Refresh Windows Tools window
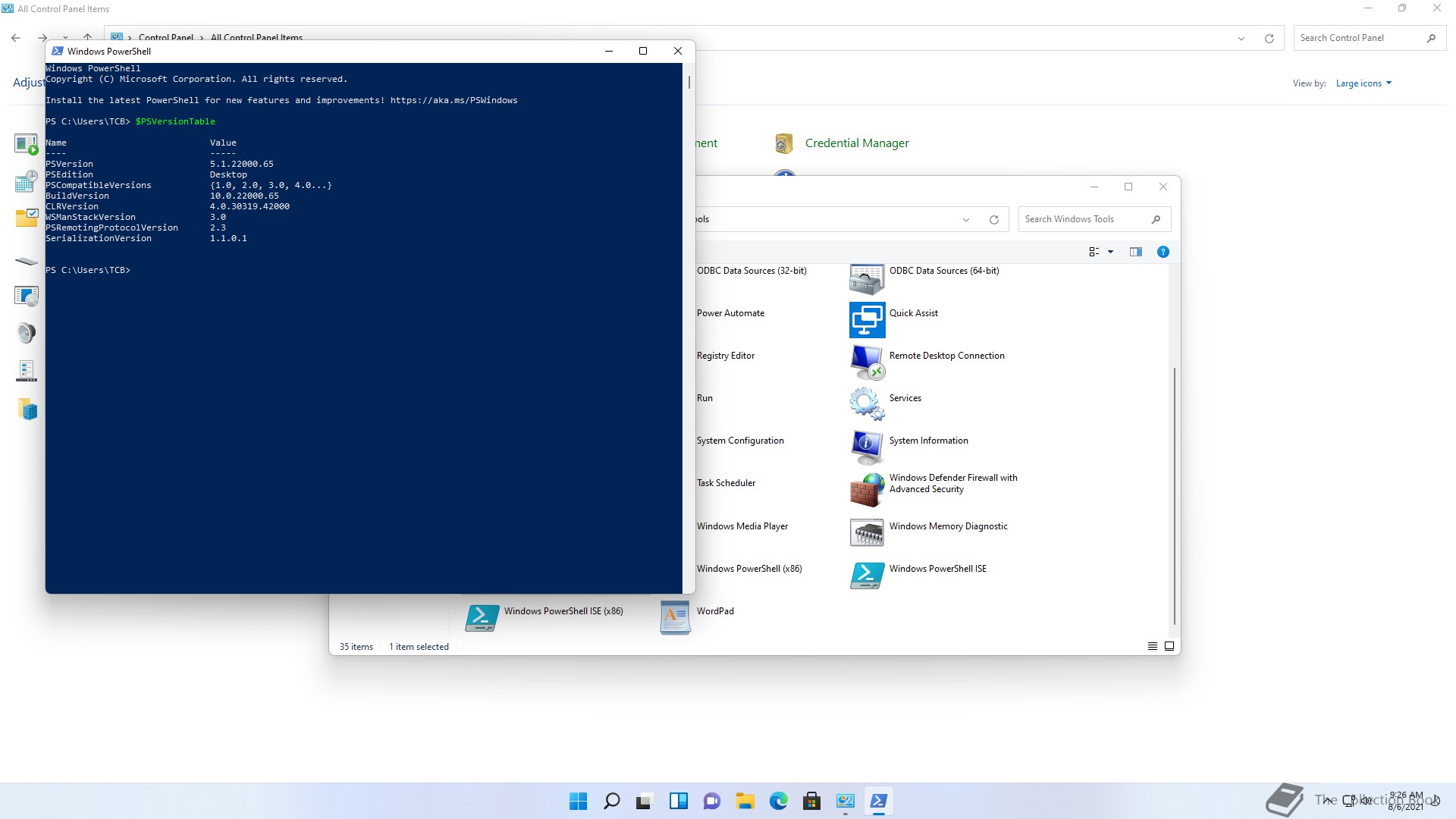The image size is (1456, 819). coord(993,220)
